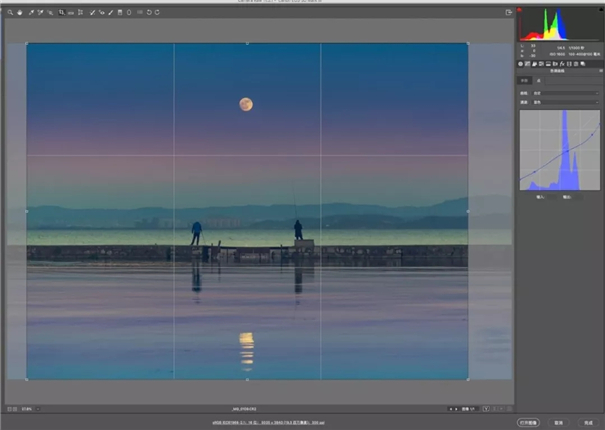Open the zoom level dropdown at bottom left

30,409
